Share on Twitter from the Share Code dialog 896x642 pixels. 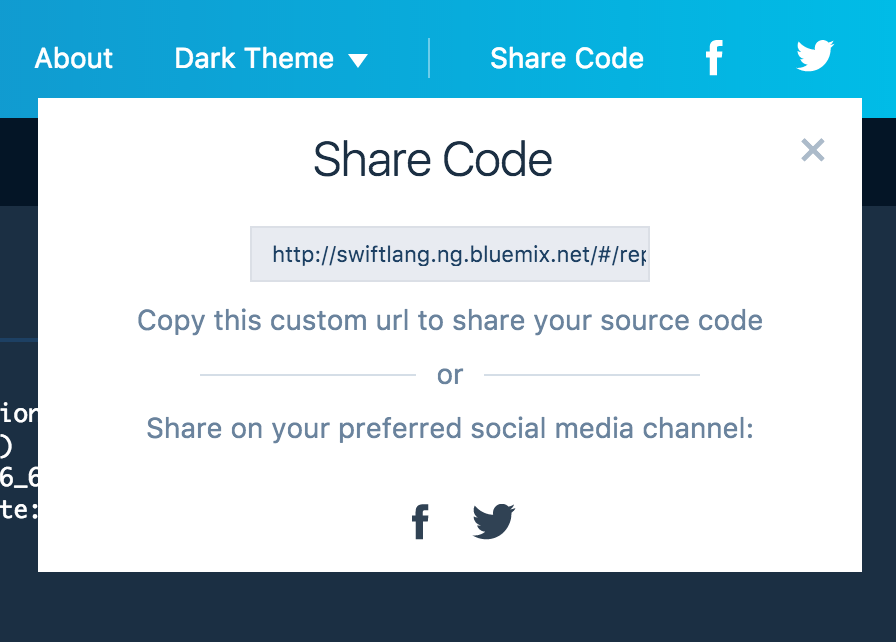point(494,521)
